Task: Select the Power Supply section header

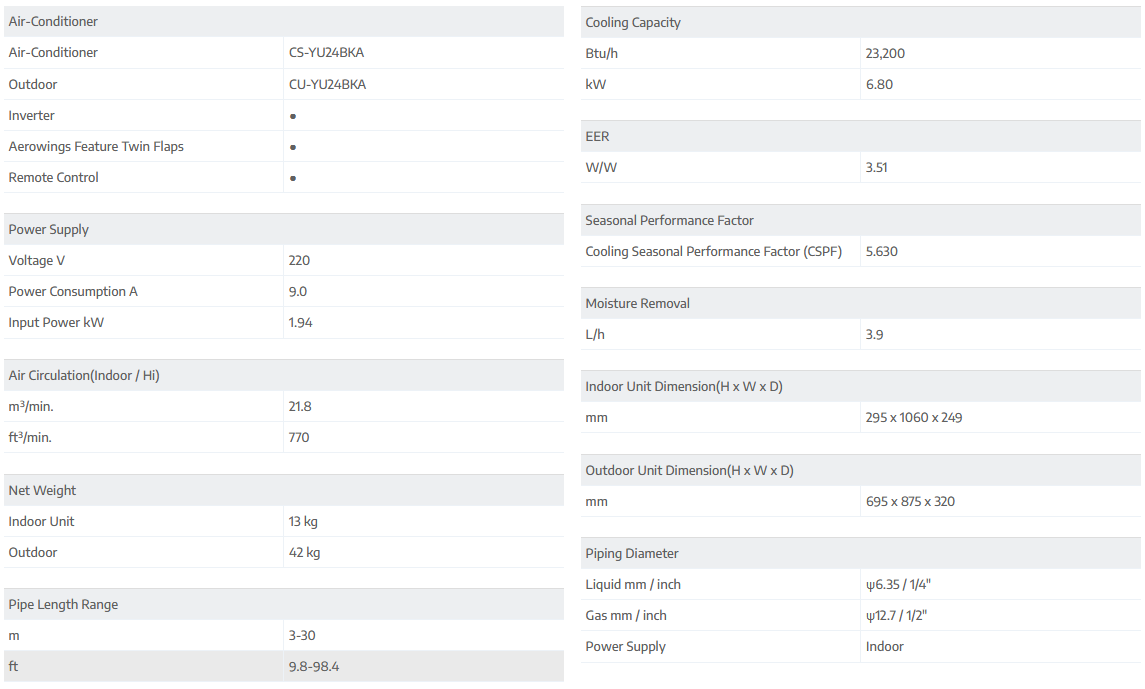Action: click(x=49, y=230)
